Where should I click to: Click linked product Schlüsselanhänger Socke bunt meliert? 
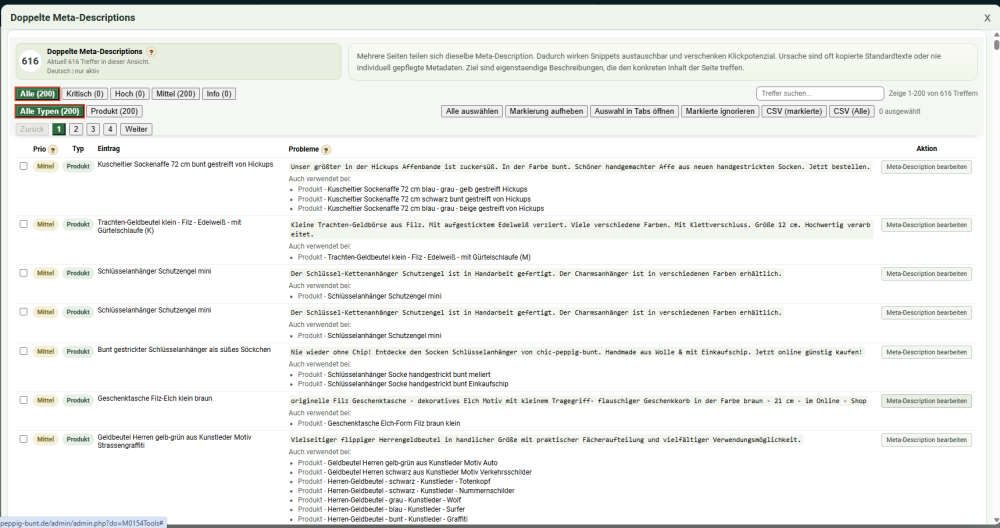[x=409, y=375]
